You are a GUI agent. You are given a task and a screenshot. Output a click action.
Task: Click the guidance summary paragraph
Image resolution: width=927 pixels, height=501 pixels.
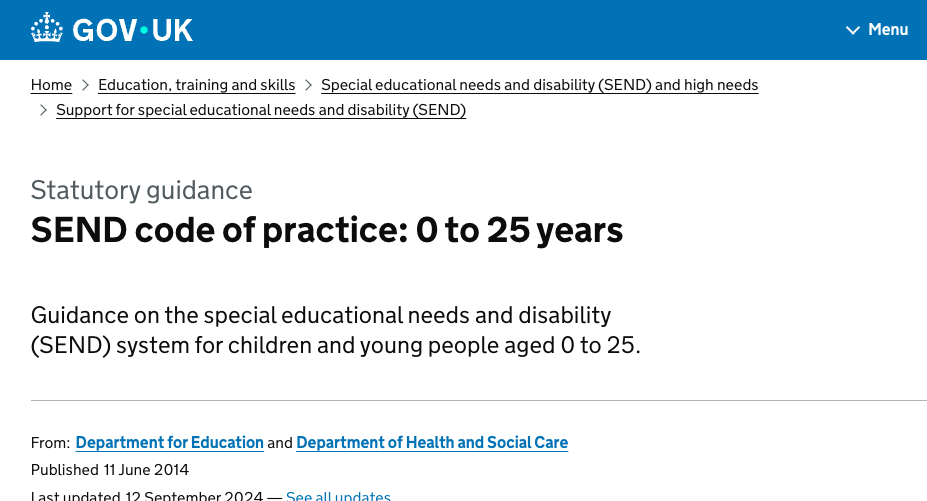click(335, 331)
